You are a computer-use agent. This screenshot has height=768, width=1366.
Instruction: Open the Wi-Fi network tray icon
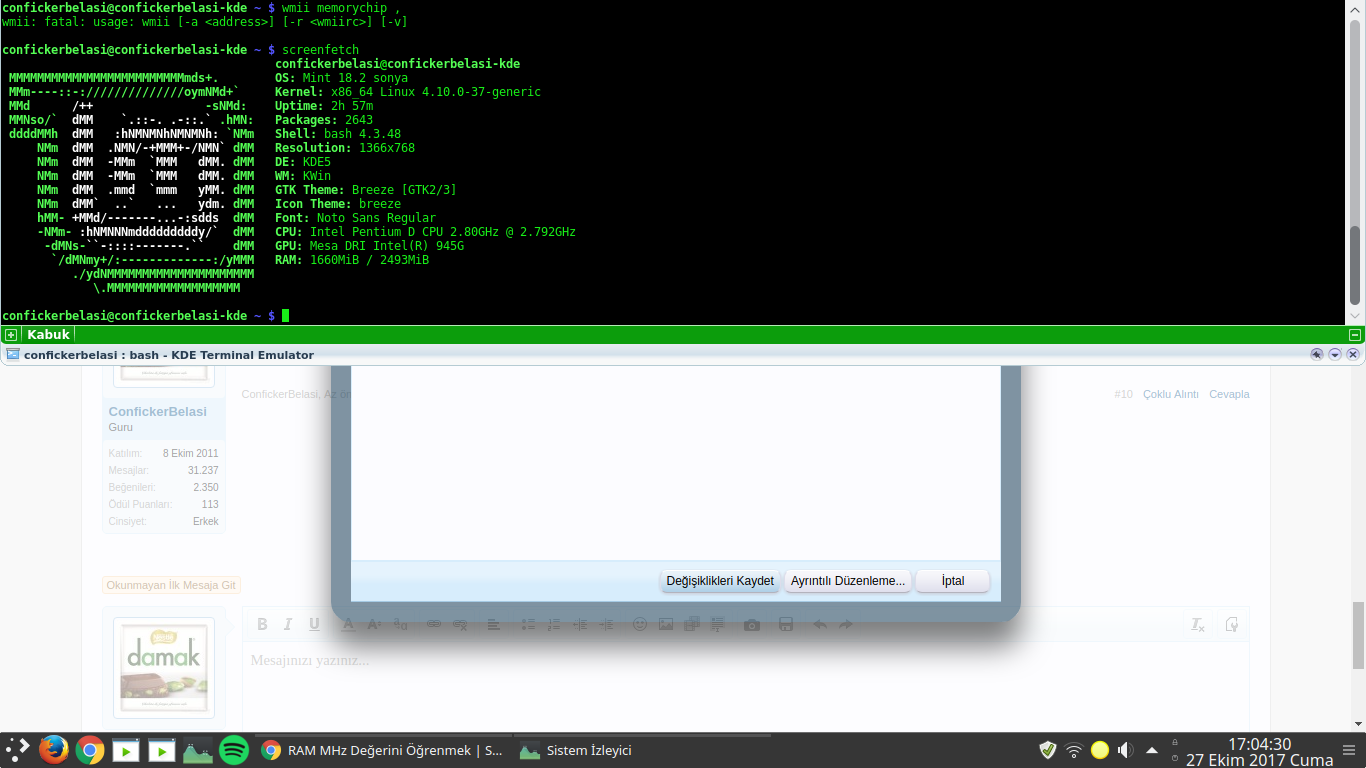point(1074,750)
